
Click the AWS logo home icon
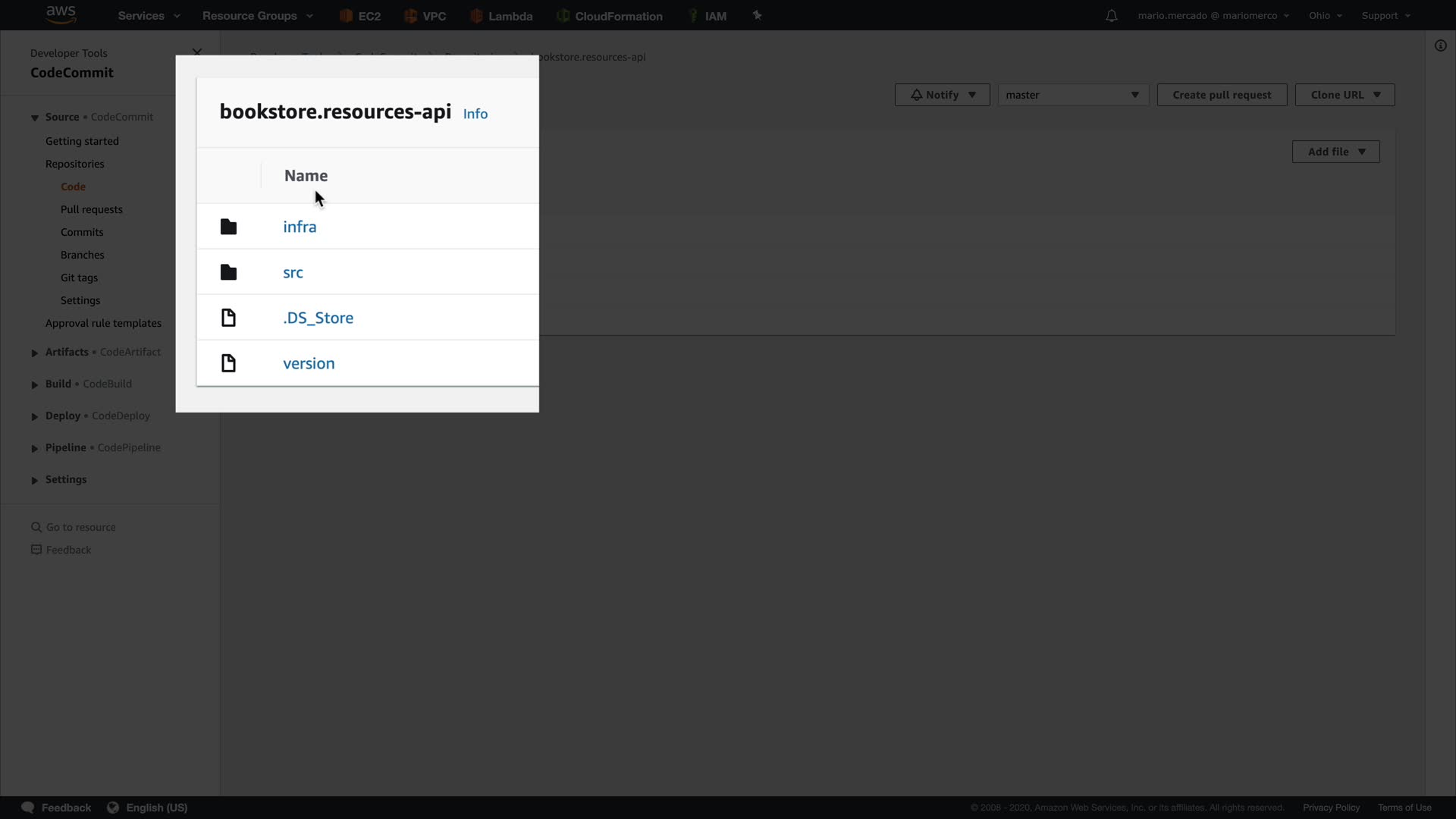[x=61, y=14]
